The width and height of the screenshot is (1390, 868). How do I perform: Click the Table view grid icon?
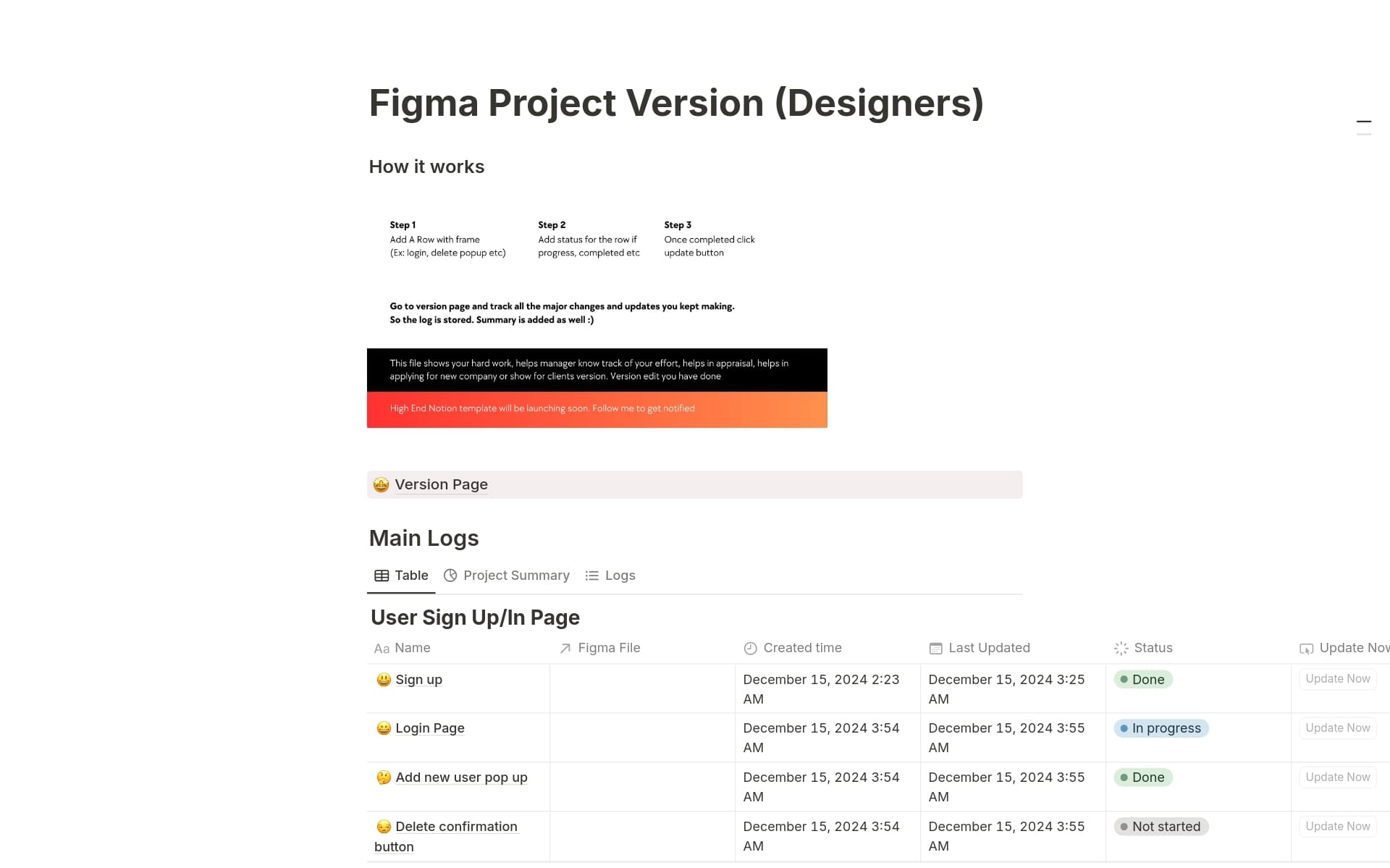[382, 576]
